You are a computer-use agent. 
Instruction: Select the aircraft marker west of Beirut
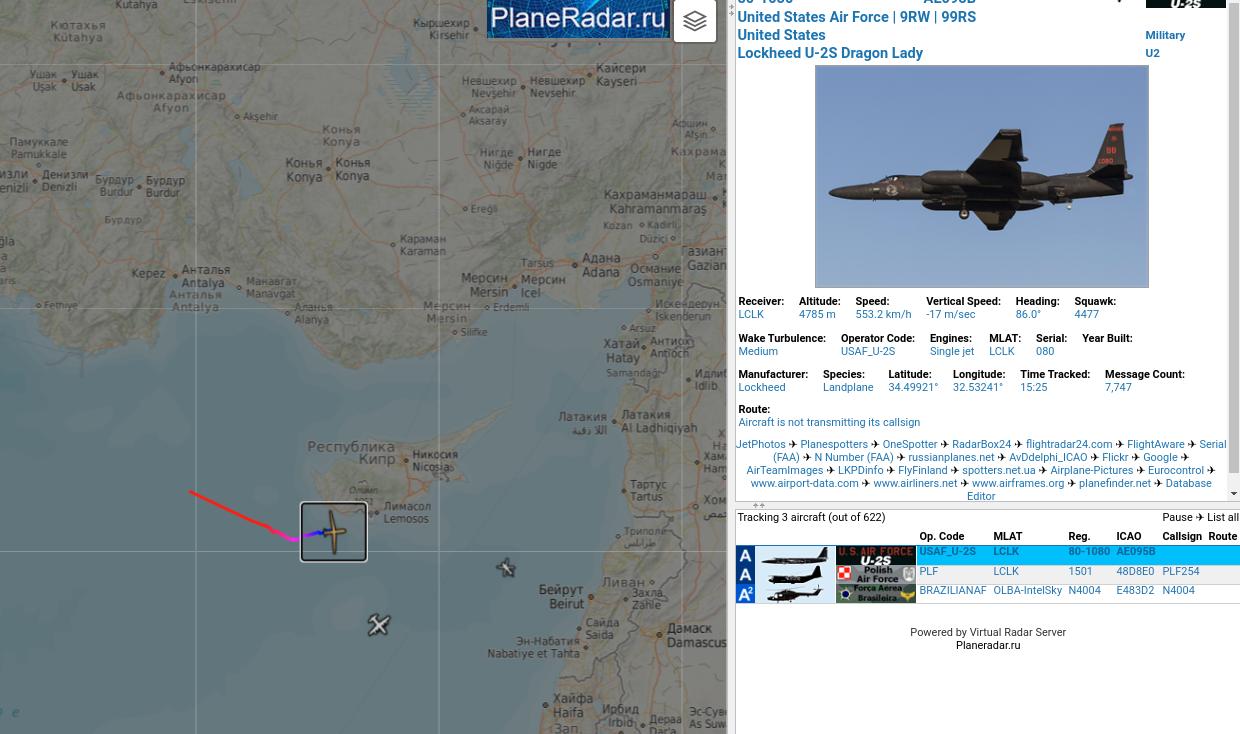pos(506,568)
